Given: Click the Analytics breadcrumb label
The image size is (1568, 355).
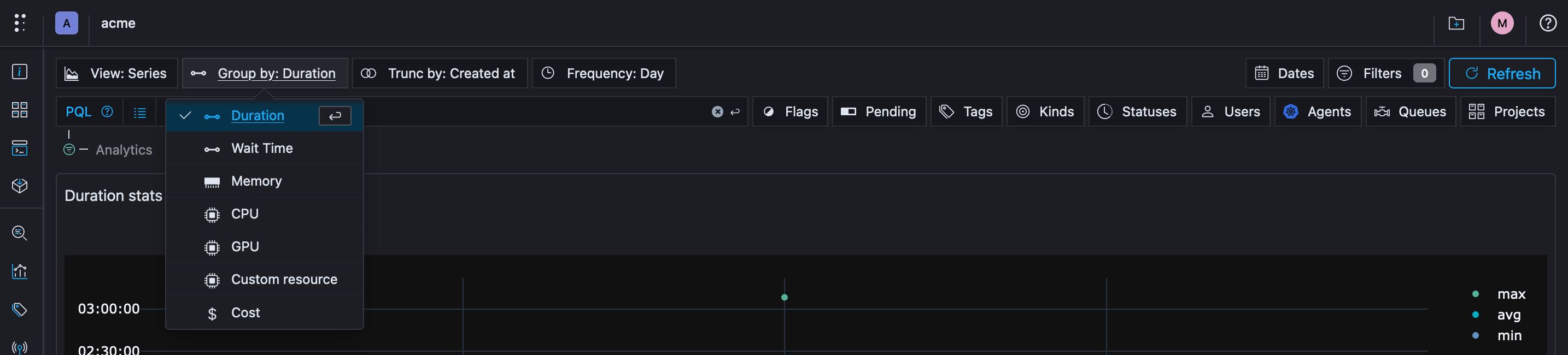Looking at the screenshot, I should tap(124, 150).
